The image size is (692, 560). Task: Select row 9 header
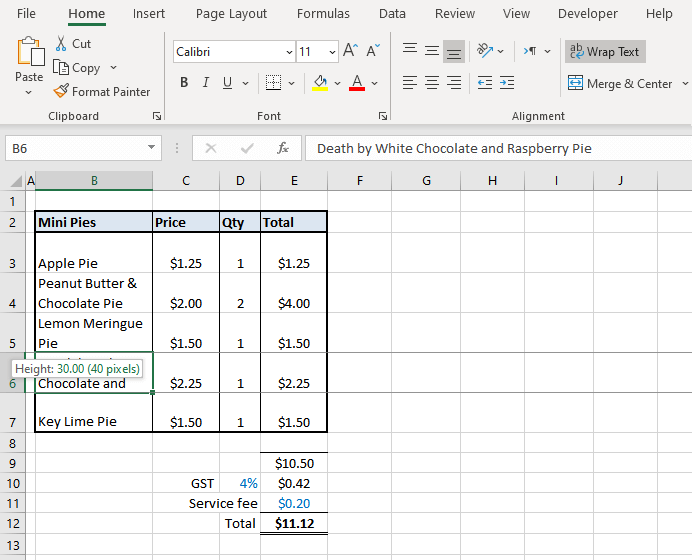click(x=12, y=463)
